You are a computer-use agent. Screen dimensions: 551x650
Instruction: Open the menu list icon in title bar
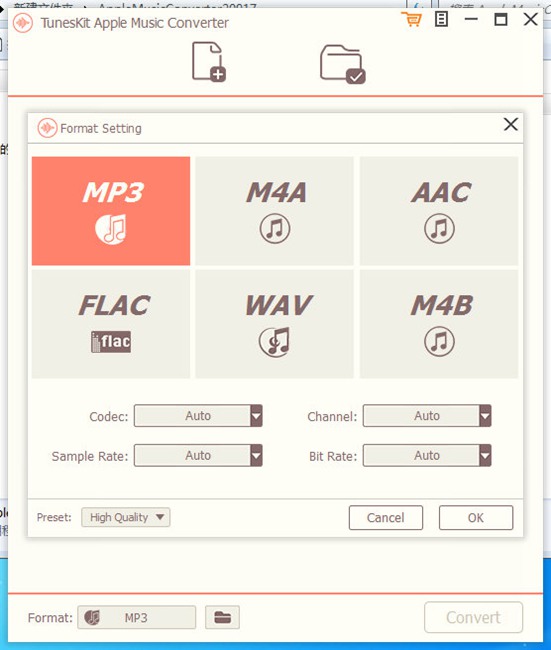click(x=441, y=19)
